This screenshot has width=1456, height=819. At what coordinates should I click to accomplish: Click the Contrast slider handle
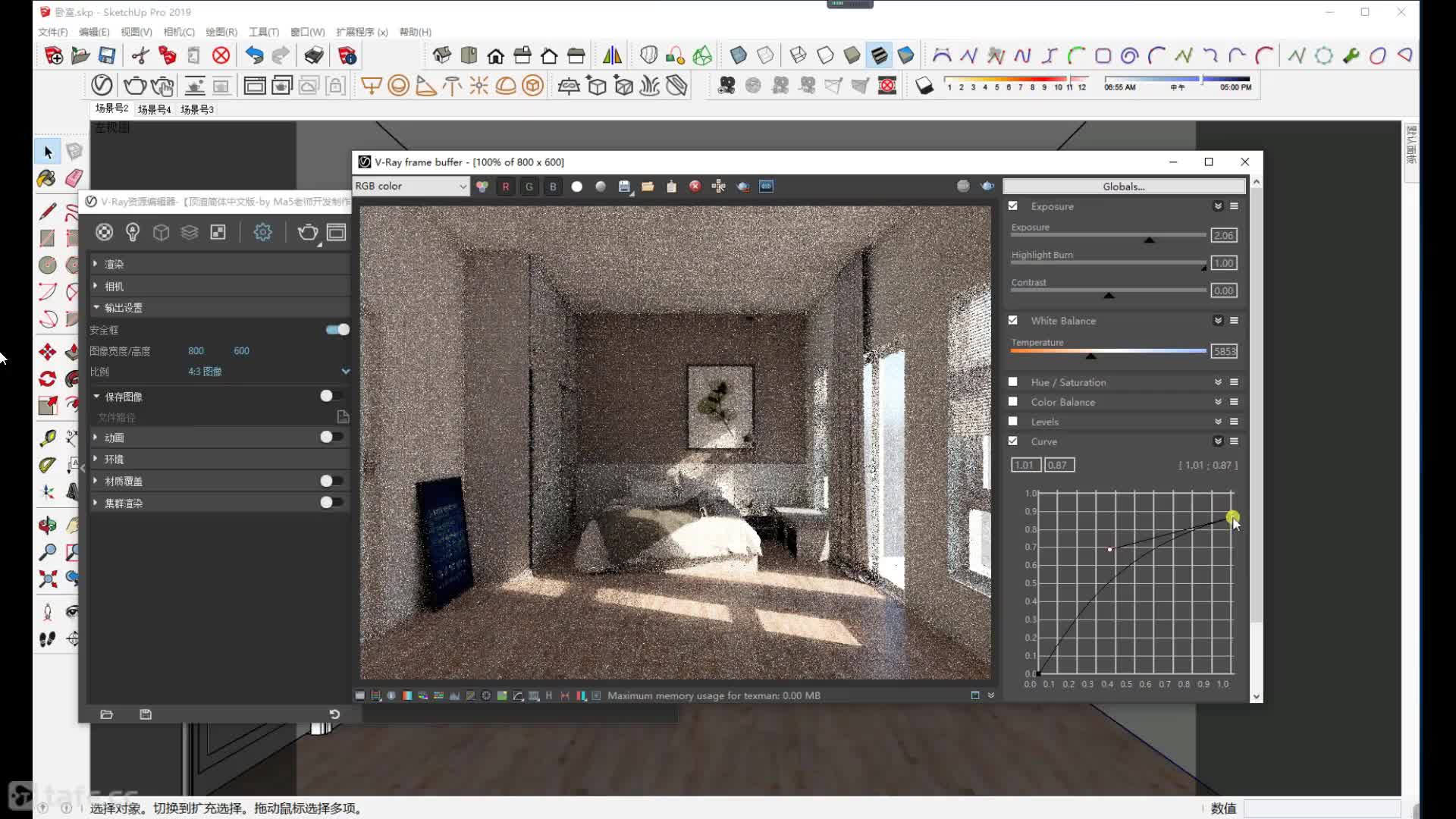tap(1109, 295)
